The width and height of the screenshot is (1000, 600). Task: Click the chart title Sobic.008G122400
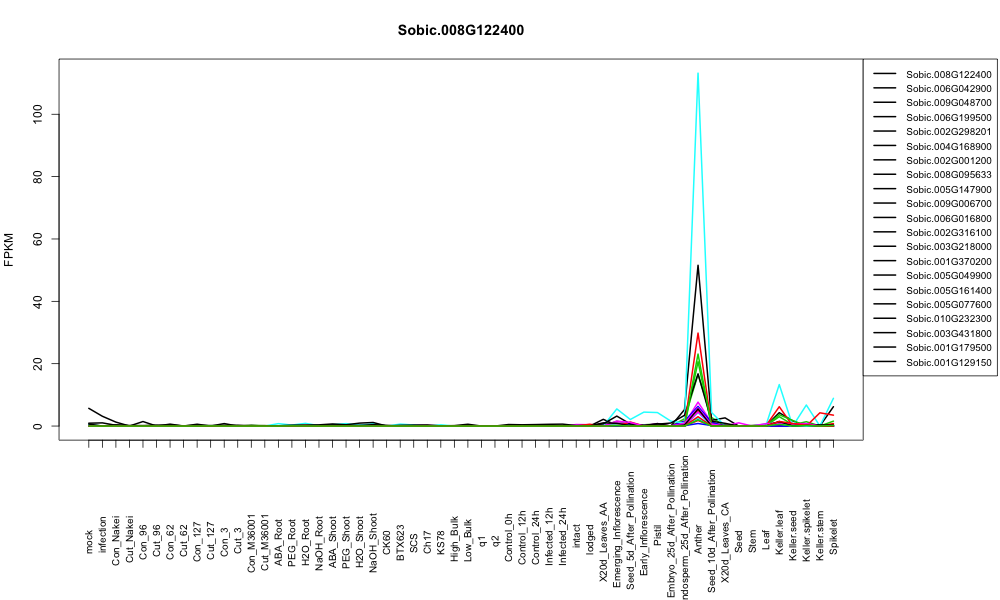click(460, 31)
